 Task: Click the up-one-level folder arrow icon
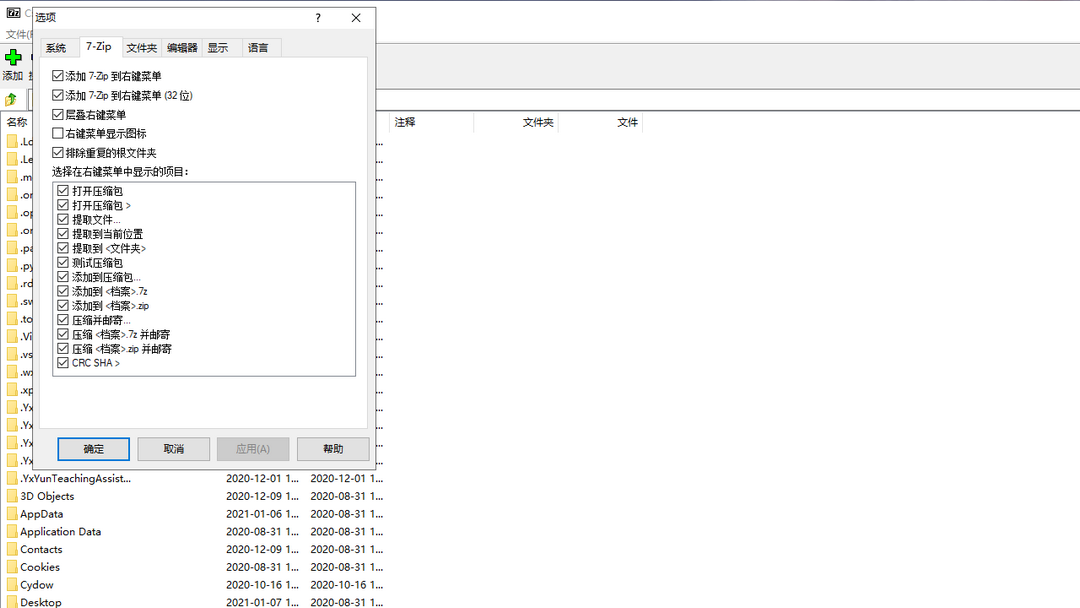tap(11, 99)
